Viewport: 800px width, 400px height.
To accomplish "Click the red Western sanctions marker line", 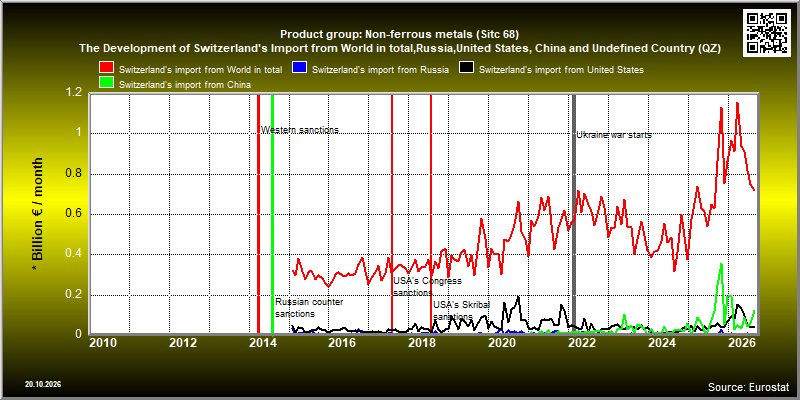I will [258, 214].
